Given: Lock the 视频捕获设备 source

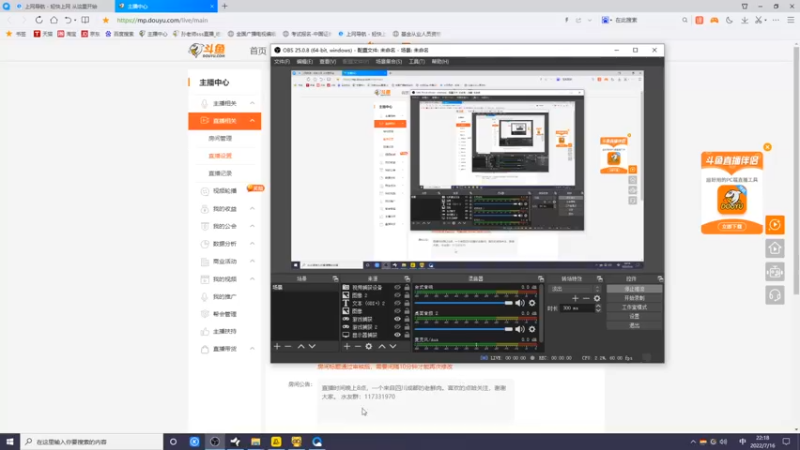Looking at the screenshot, I should (x=407, y=288).
